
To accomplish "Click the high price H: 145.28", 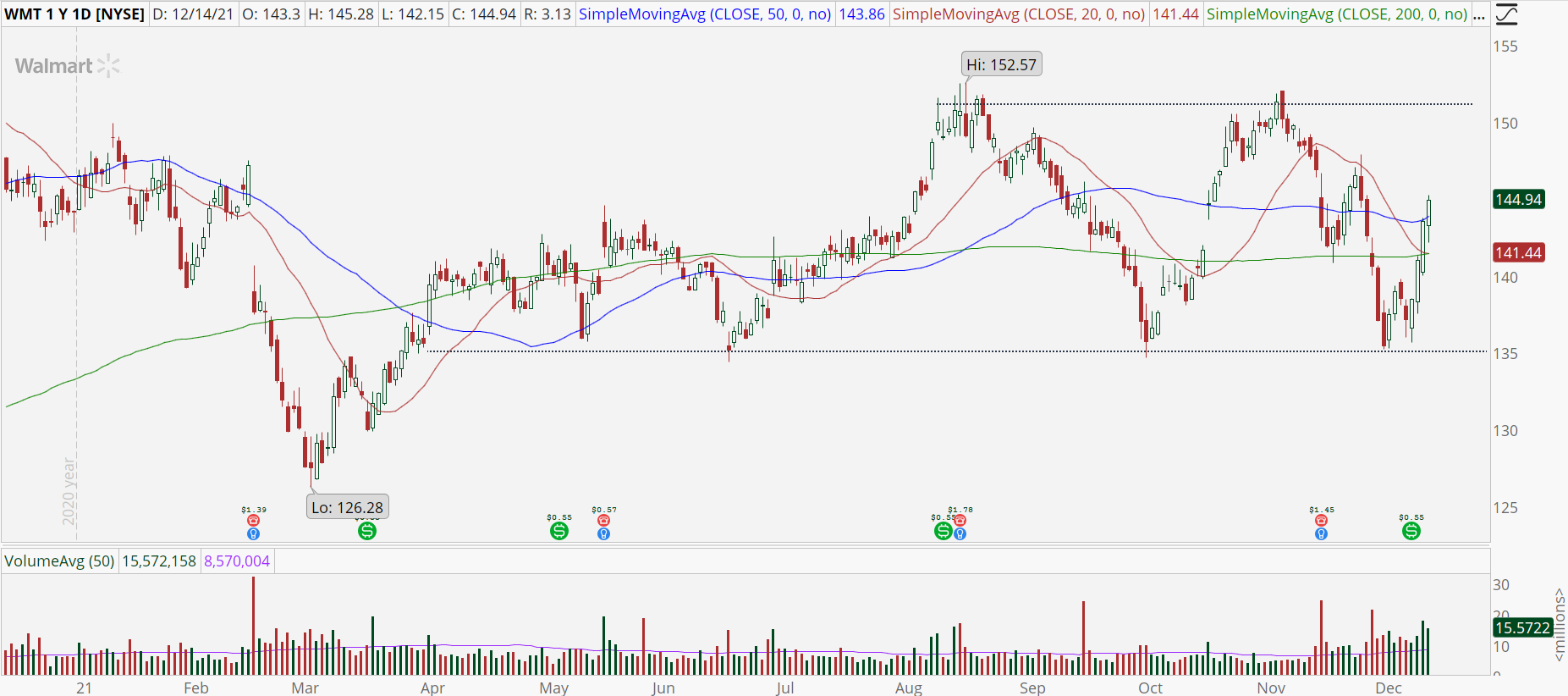I will (341, 14).
